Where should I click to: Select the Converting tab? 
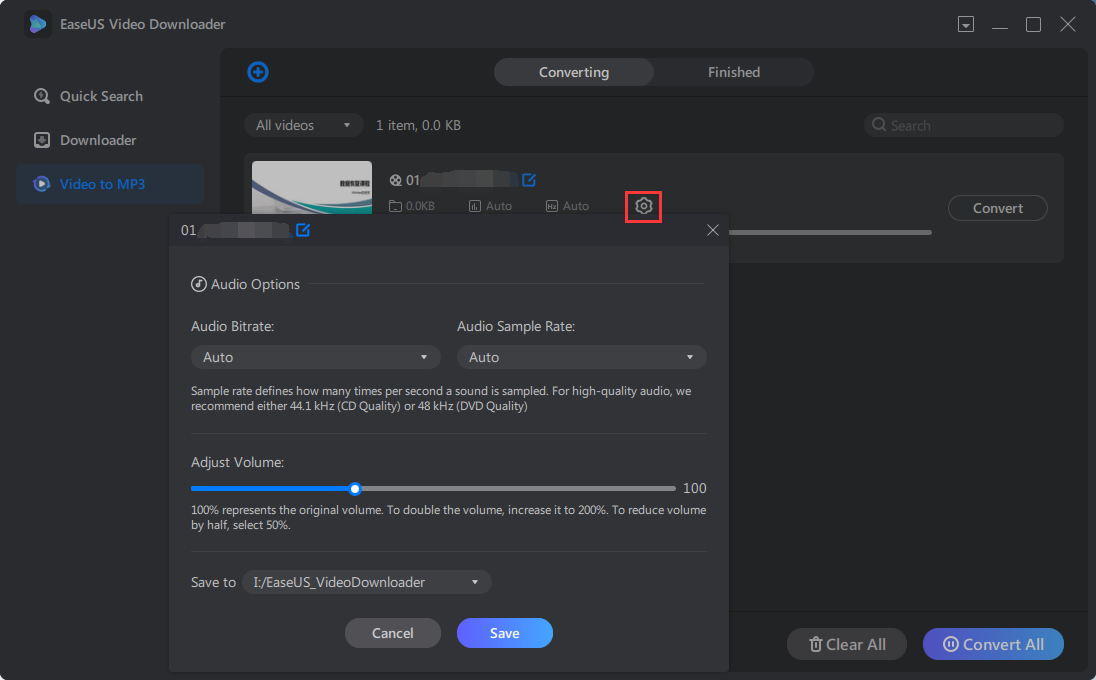pos(573,72)
